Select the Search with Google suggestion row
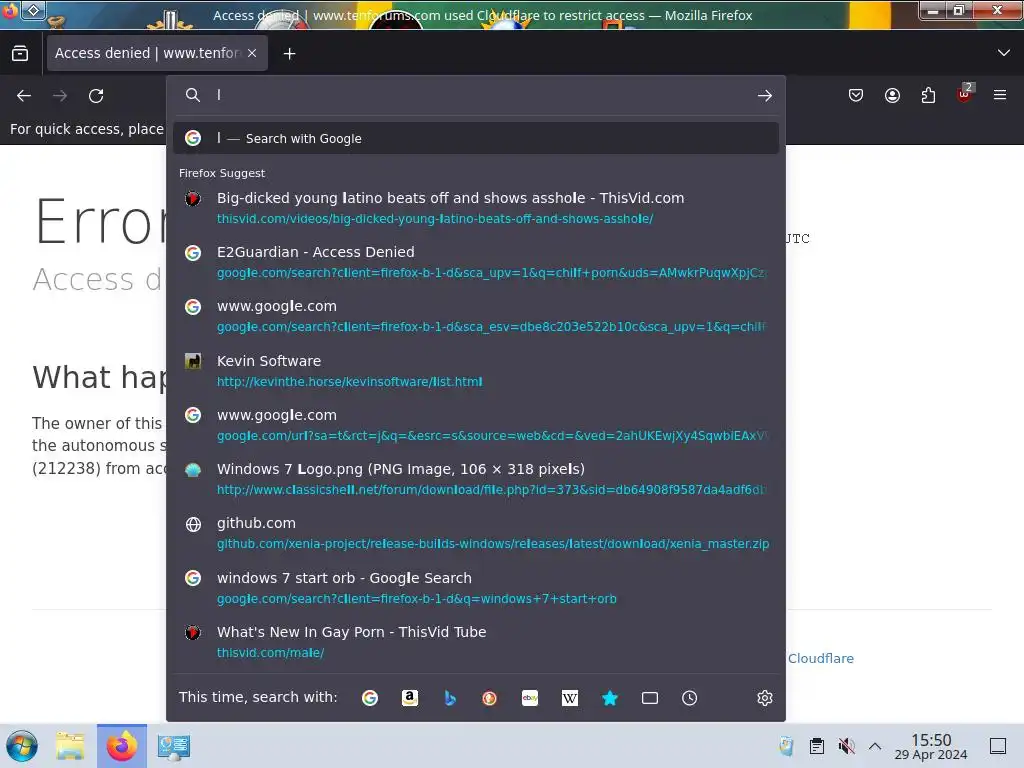Image resolution: width=1024 pixels, height=768 pixels. pos(476,138)
